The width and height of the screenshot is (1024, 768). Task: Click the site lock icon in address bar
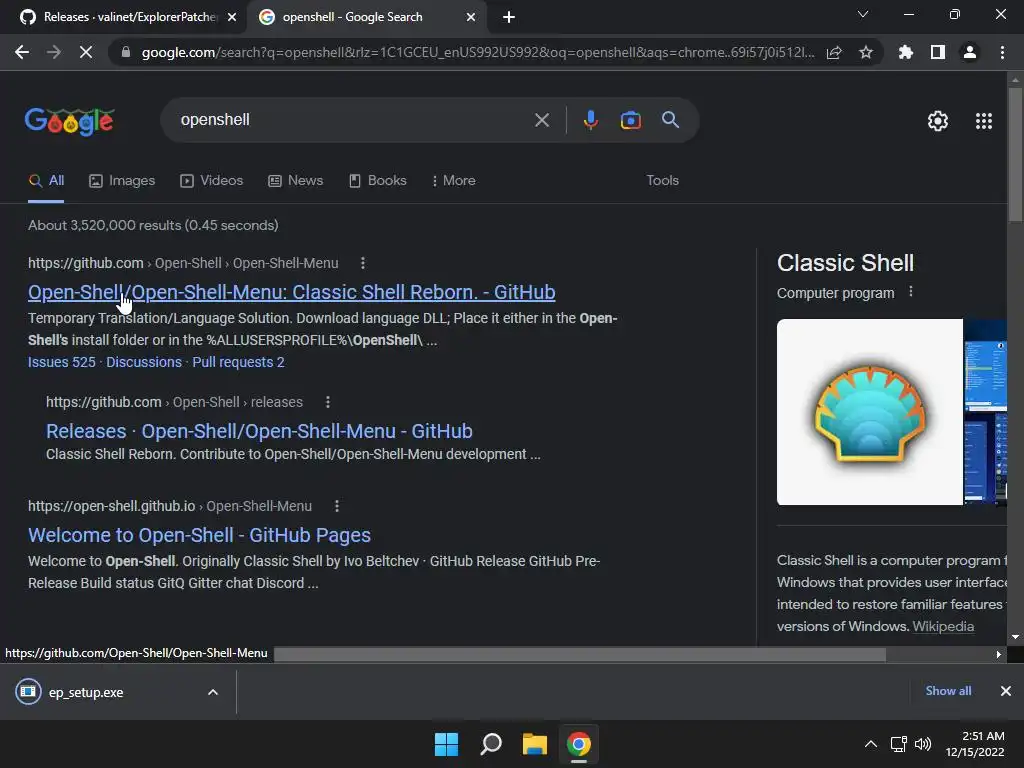click(x=126, y=52)
